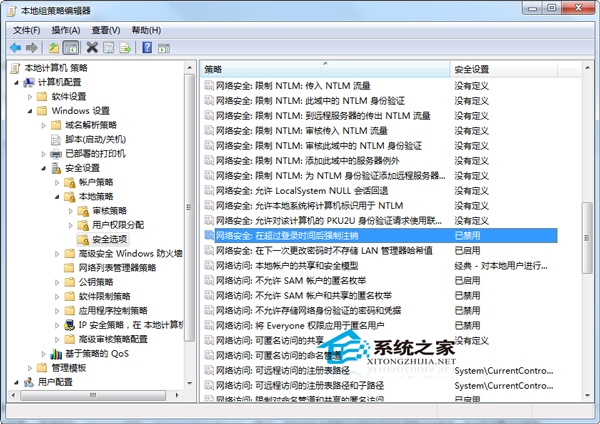The width and height of the screenshot is (600, 424).
Task: Click the 计算机配置 computer icon
Action: (29, 82)
